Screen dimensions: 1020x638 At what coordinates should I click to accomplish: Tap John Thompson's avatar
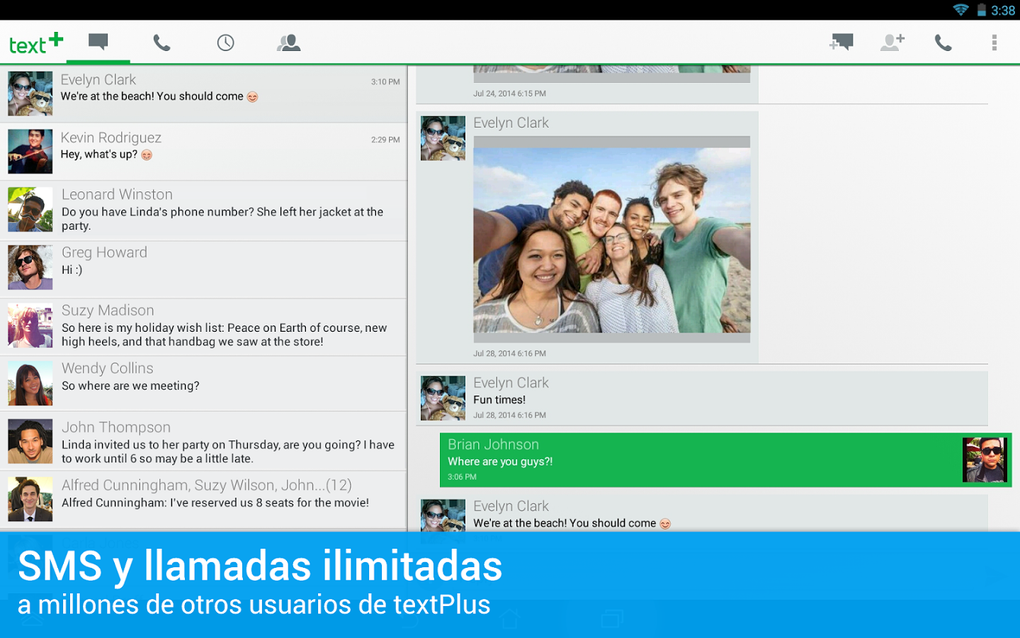[30, 442]
